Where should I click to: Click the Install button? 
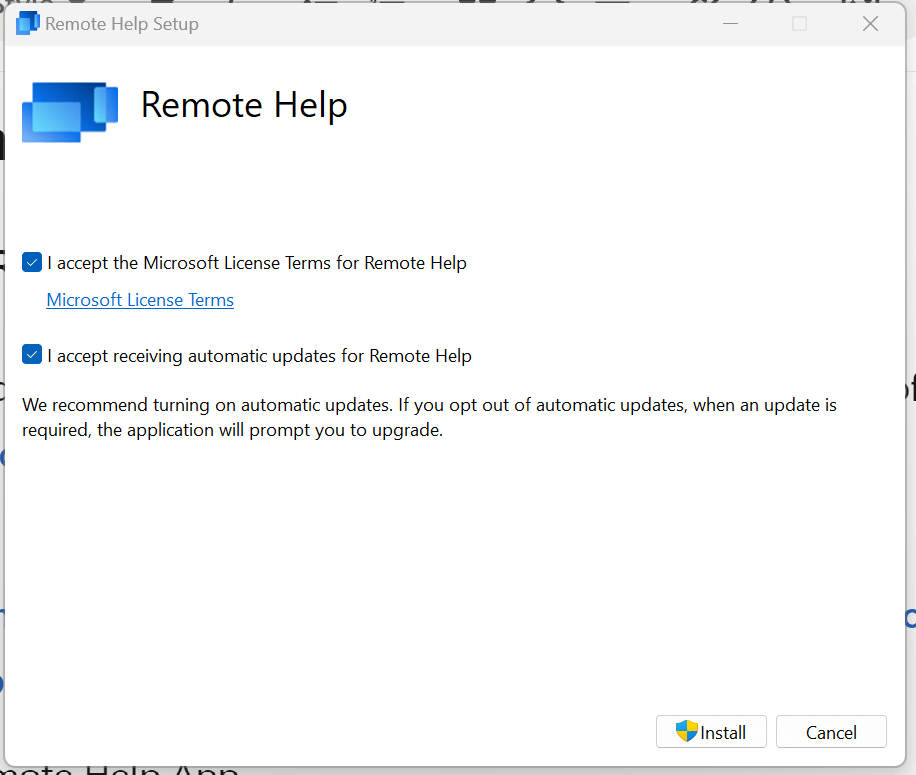pyautogui.click(x=711, y=732)
